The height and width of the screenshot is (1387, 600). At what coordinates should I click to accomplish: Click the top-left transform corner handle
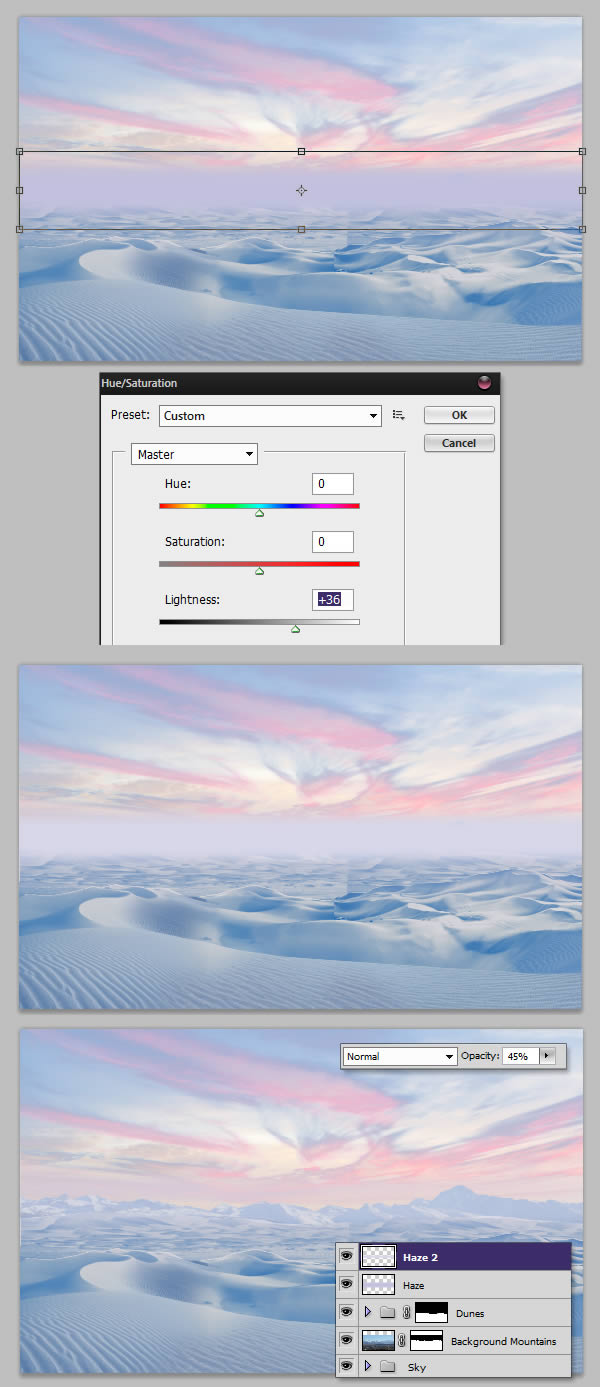pyautogui.click(x=19, y=151)
